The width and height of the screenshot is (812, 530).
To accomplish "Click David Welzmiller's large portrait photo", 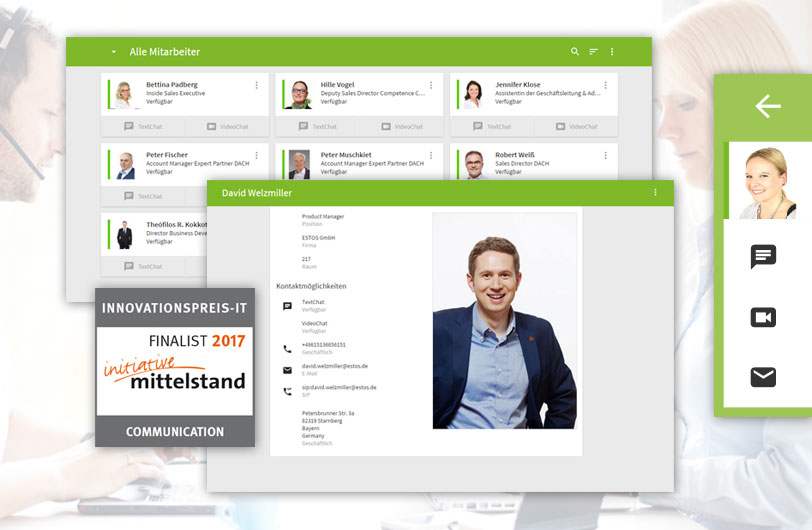I will tap(504, 321).
